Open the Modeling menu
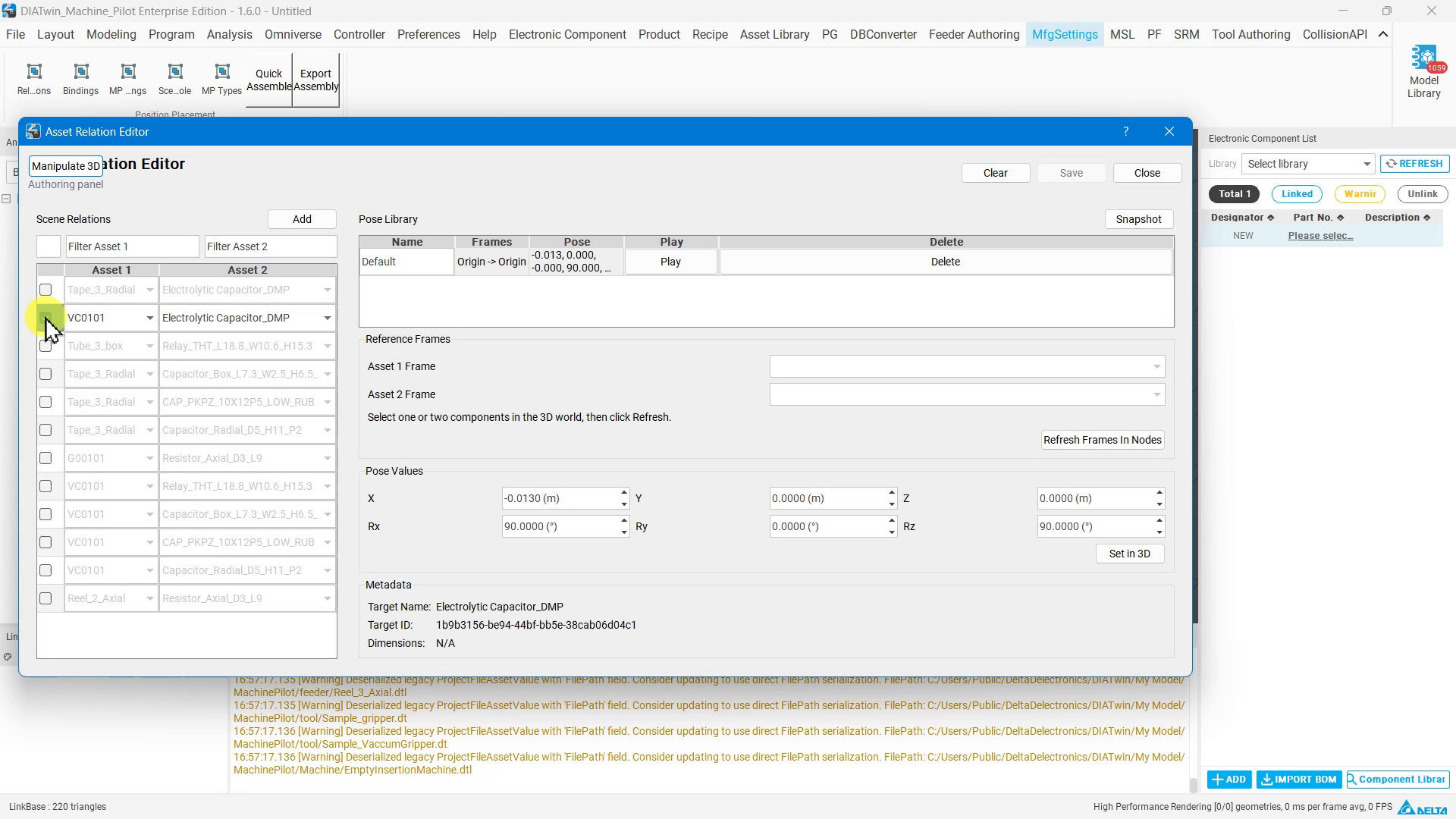This screenshot has width=1456, height=819. point(111,34)
